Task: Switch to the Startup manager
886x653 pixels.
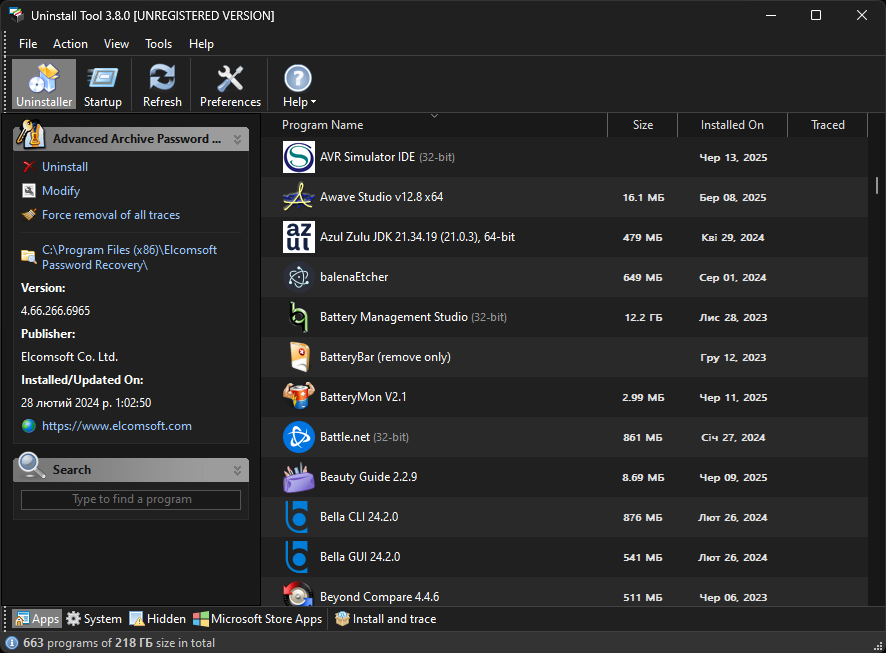Action: 103,85
